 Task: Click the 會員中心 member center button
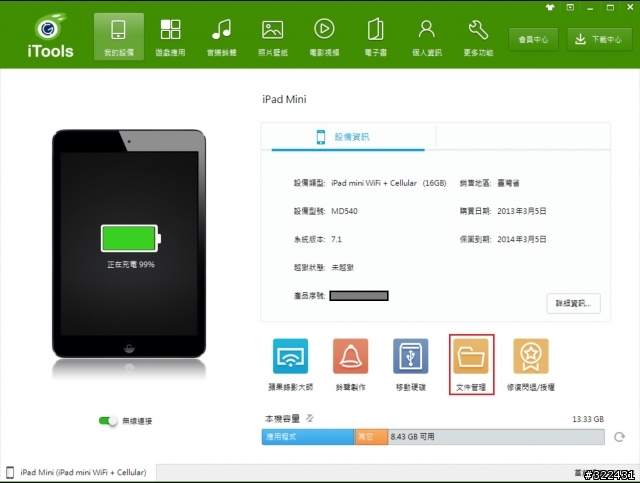533,39
